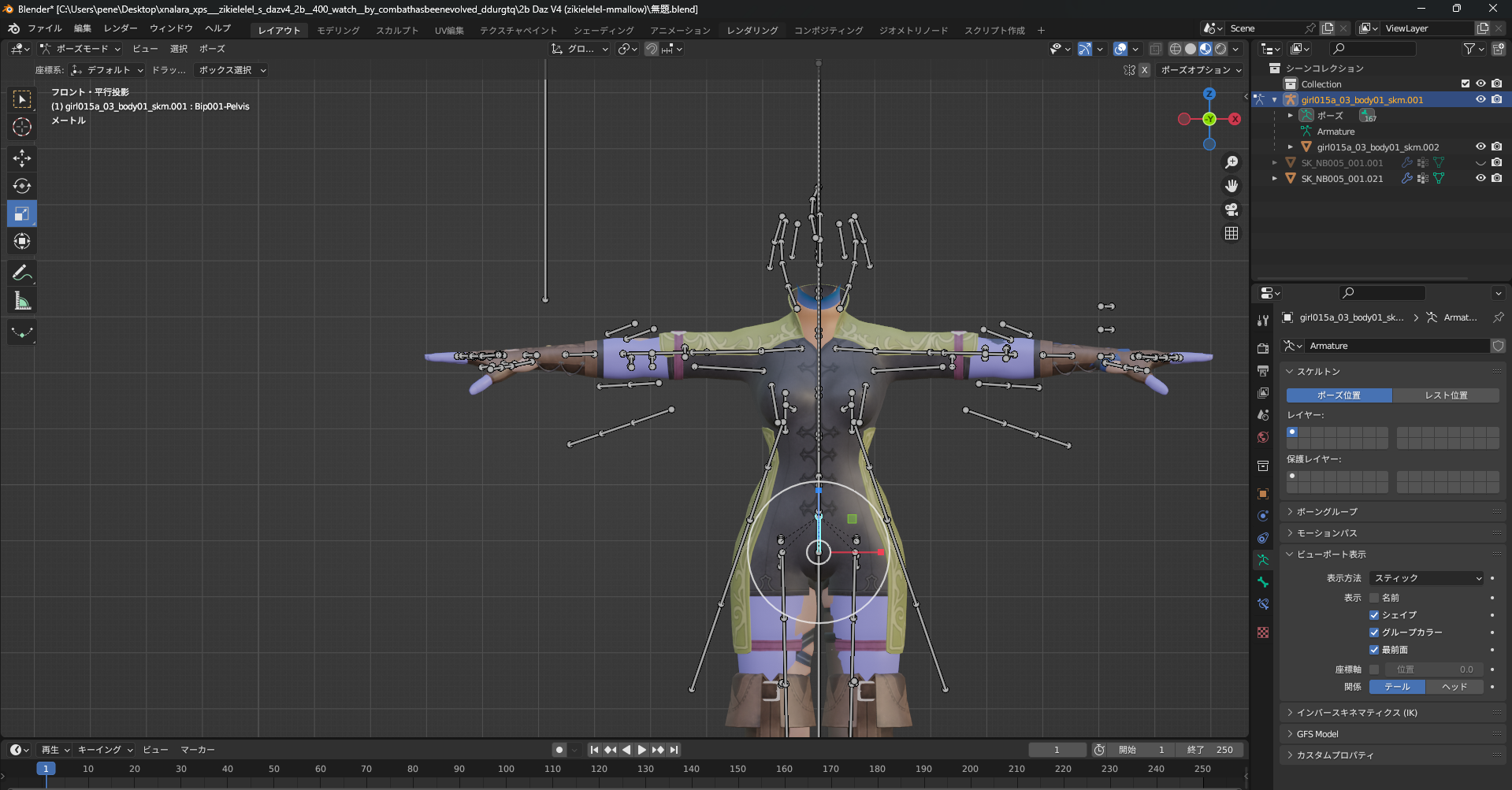Viewport: 1512px width, 790px height.
Task: Select the Scale tool
Action: (x=22, y=213)
